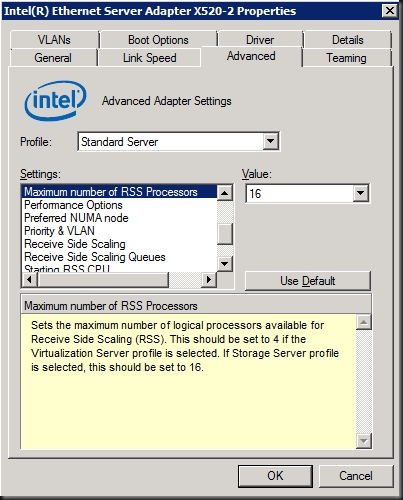This screenshot has width=403, height=500.
Task: Select Preferred NUMA node setting
Action: (x=119, y=218)
